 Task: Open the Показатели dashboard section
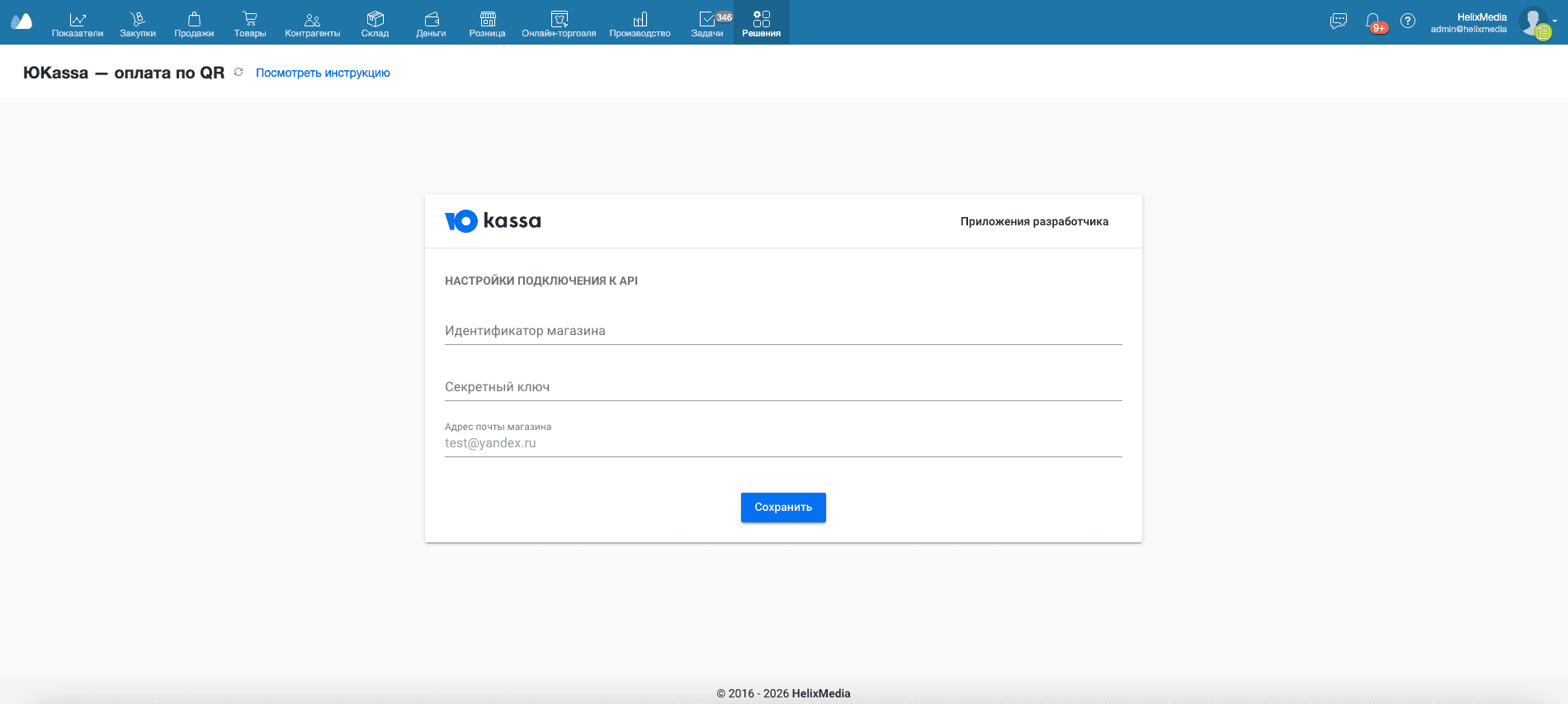click(x=78, y=24)
